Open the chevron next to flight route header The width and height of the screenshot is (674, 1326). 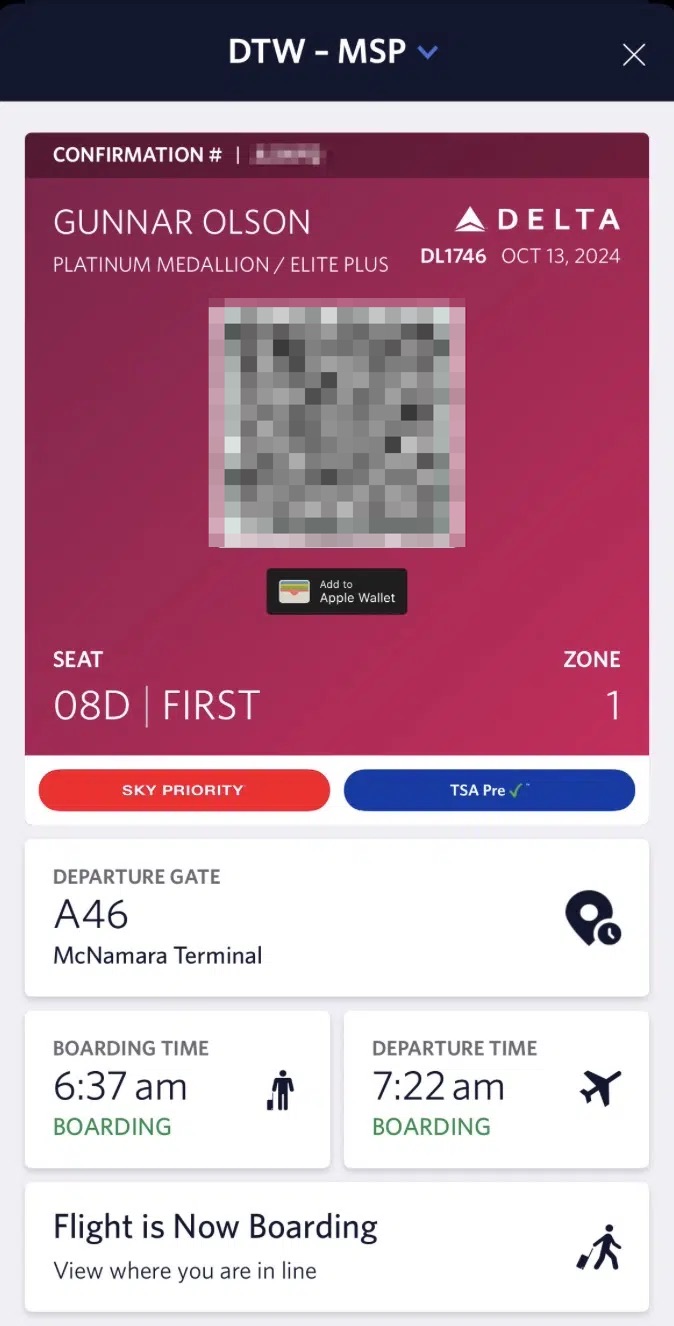click(428, 51)
